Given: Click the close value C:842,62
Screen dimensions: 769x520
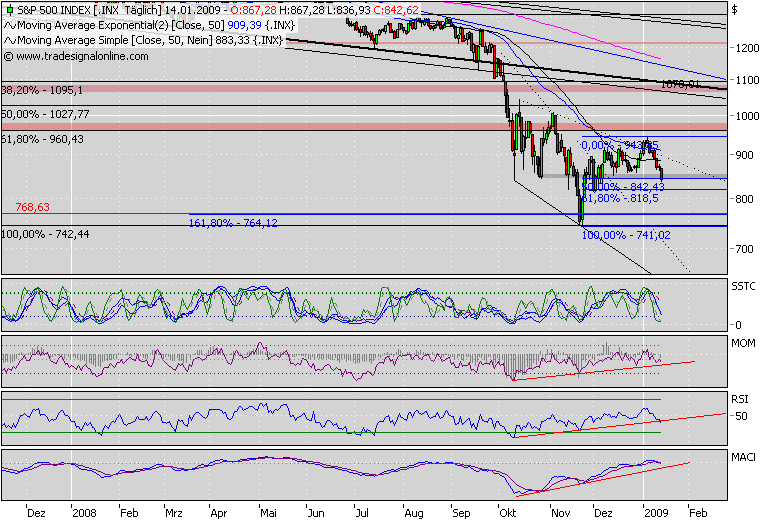Looking at the screenshot, I should tap(396, 10).
